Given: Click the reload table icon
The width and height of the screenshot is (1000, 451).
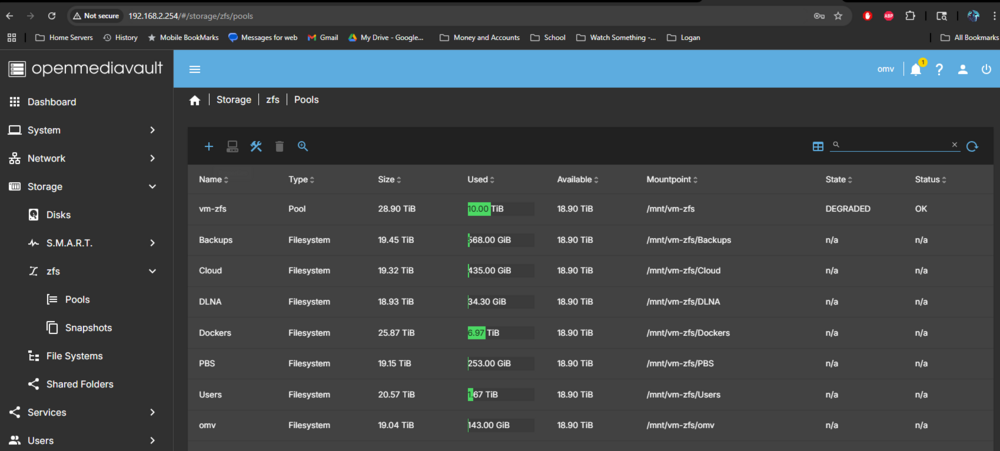Looking at the screenshot, I should (972, 147).
